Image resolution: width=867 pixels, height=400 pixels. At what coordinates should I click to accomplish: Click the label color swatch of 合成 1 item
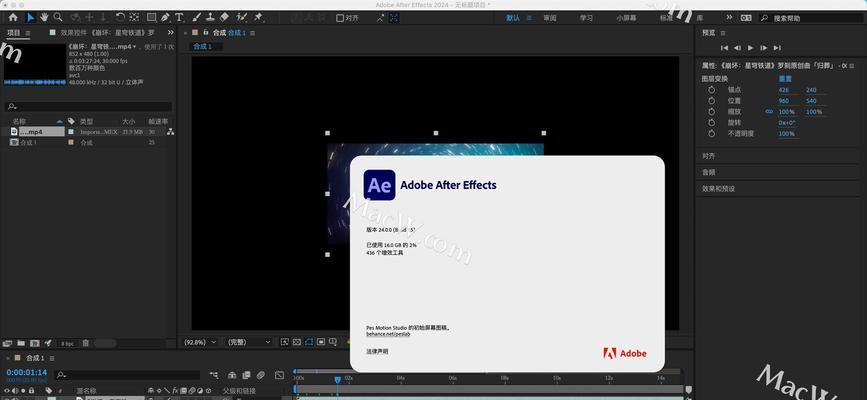70,142
